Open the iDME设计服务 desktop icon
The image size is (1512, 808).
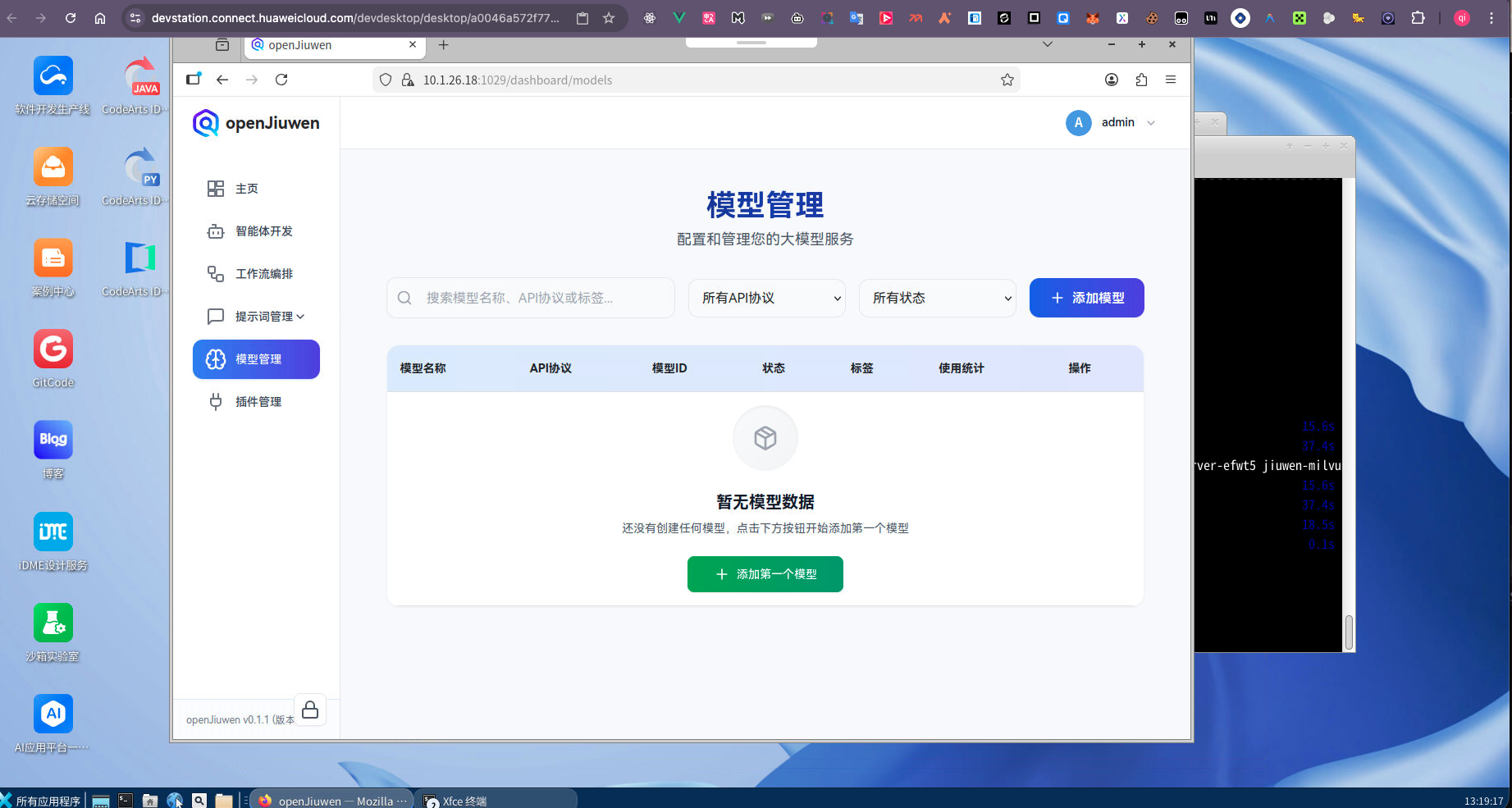53,541
